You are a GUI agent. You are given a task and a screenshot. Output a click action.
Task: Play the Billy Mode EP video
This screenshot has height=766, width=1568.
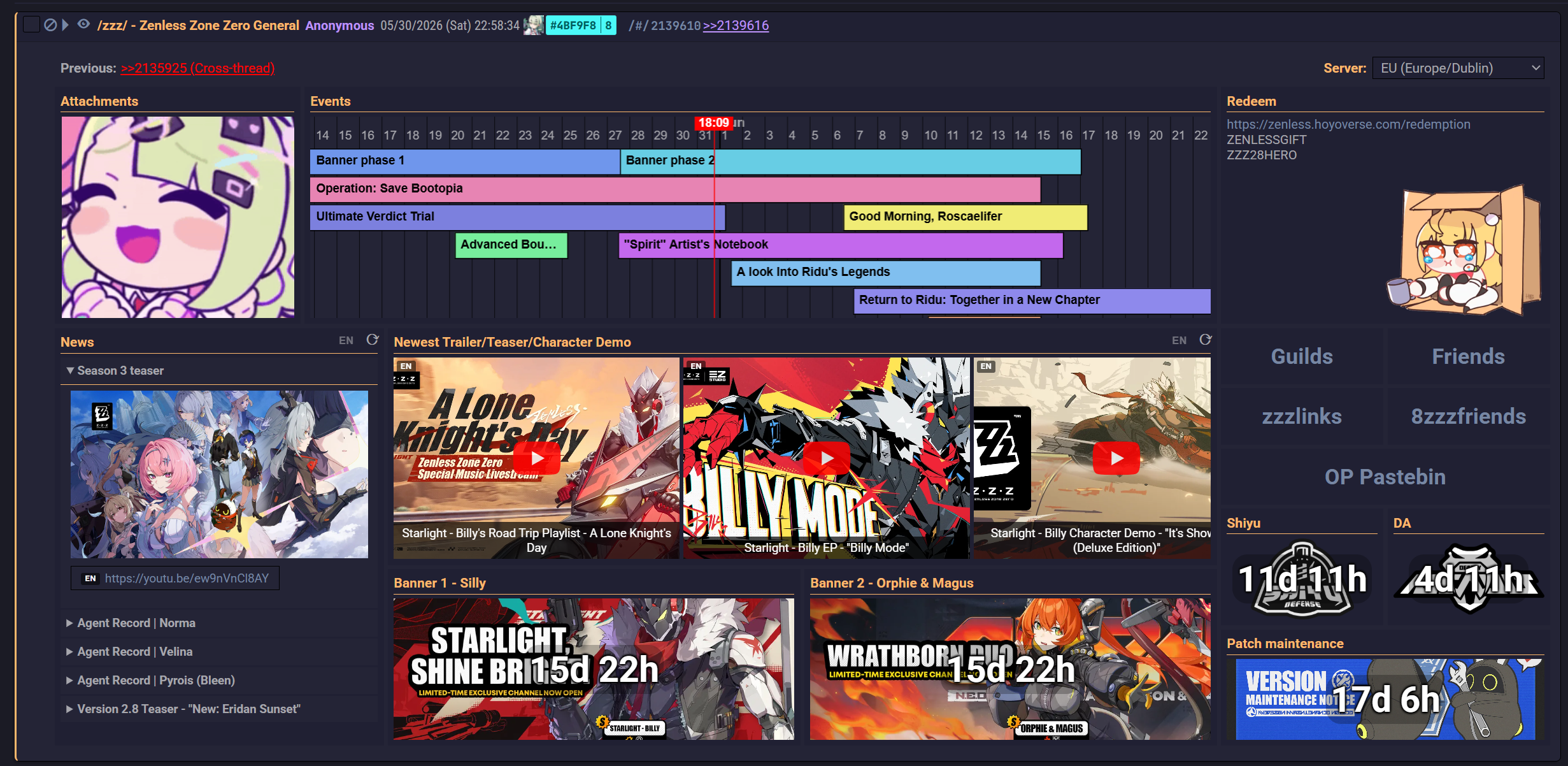pyautogui.click(x=826, y=458)
